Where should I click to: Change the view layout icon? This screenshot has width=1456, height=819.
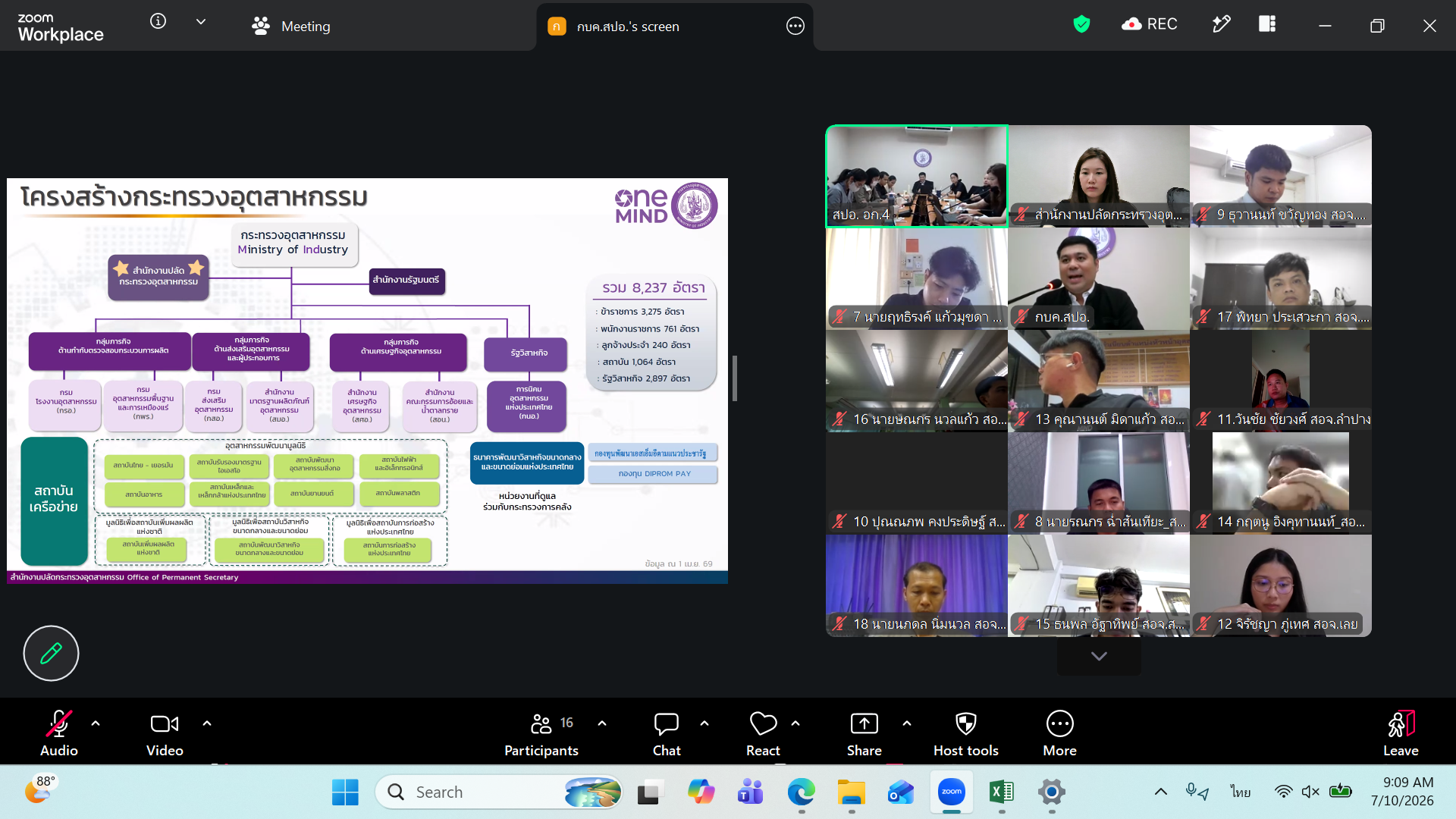(x=1267, y=24)
